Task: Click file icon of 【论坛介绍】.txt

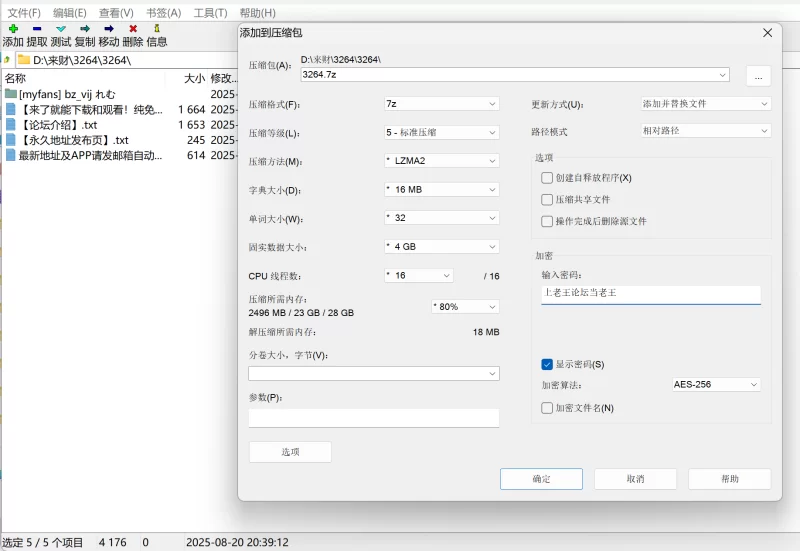Action: [x=11, y=124]
